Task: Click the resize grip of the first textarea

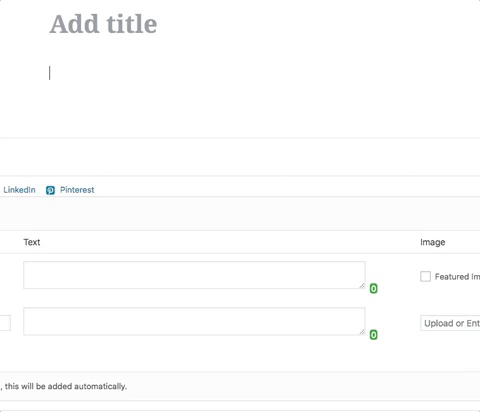Action: click(x=362, y=286)
